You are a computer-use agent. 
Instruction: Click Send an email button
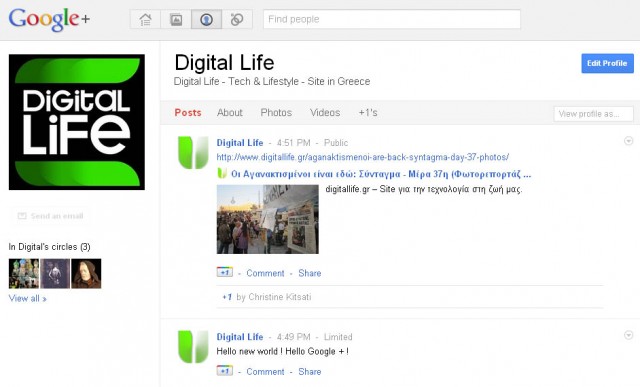(51, 216)
